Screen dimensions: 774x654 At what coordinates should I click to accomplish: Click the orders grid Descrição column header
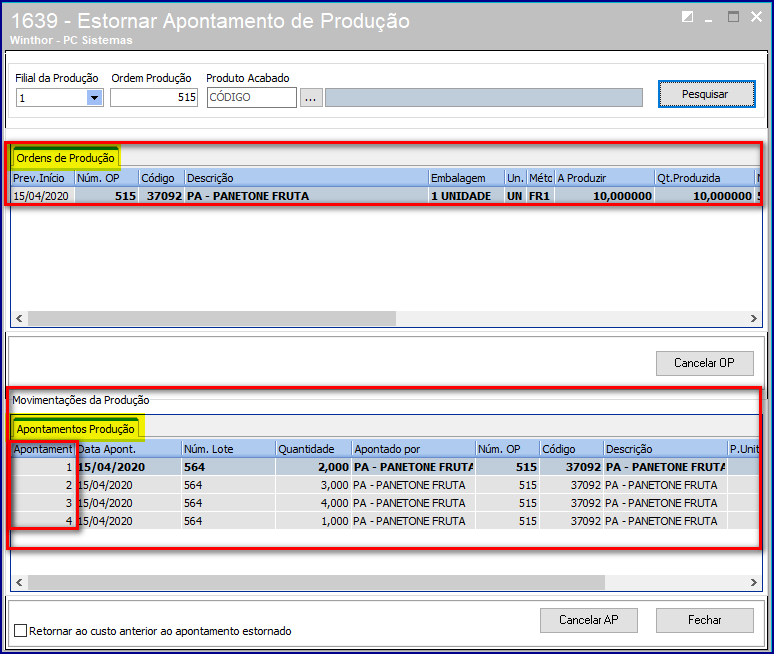pos(306,178)
